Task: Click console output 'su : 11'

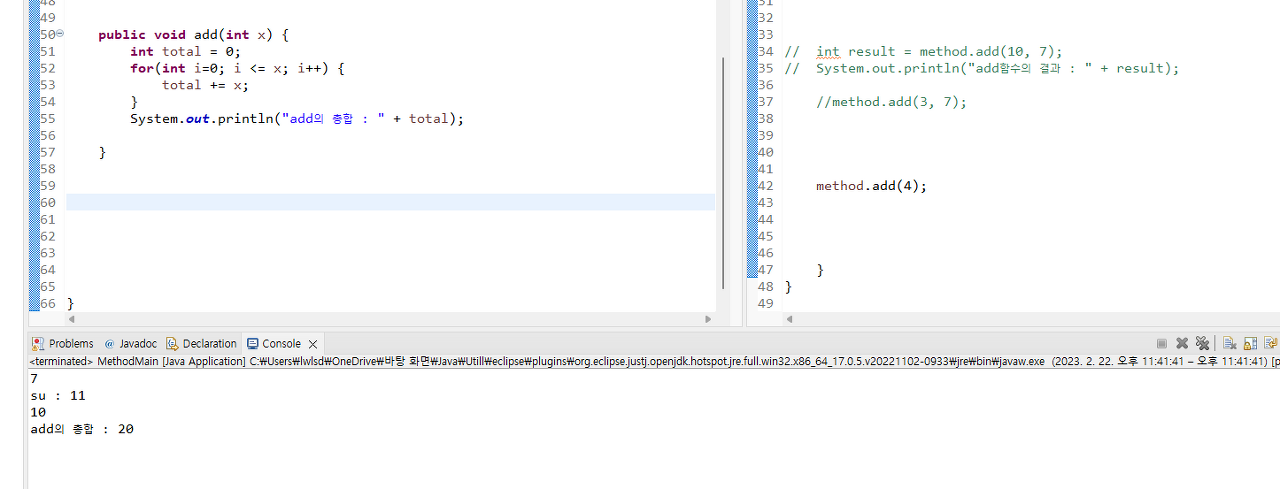Action: click(x=58, y=396)
